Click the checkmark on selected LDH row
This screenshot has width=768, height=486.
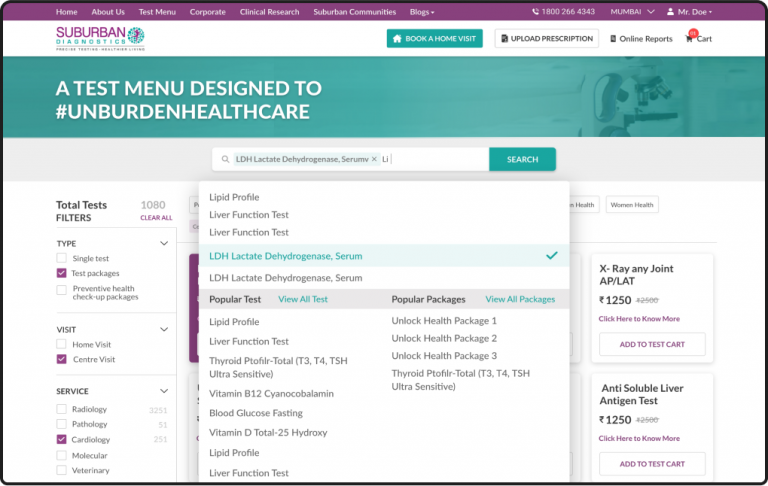tap(552, 255)
